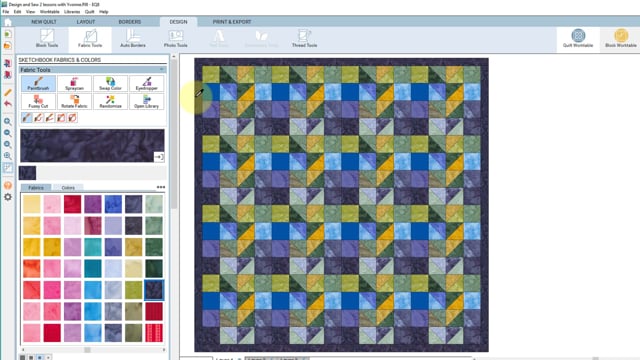The width and height of the screenshot is (640, 360).
Task: Open a project with the orange folder icon
Action: (8, 45)
